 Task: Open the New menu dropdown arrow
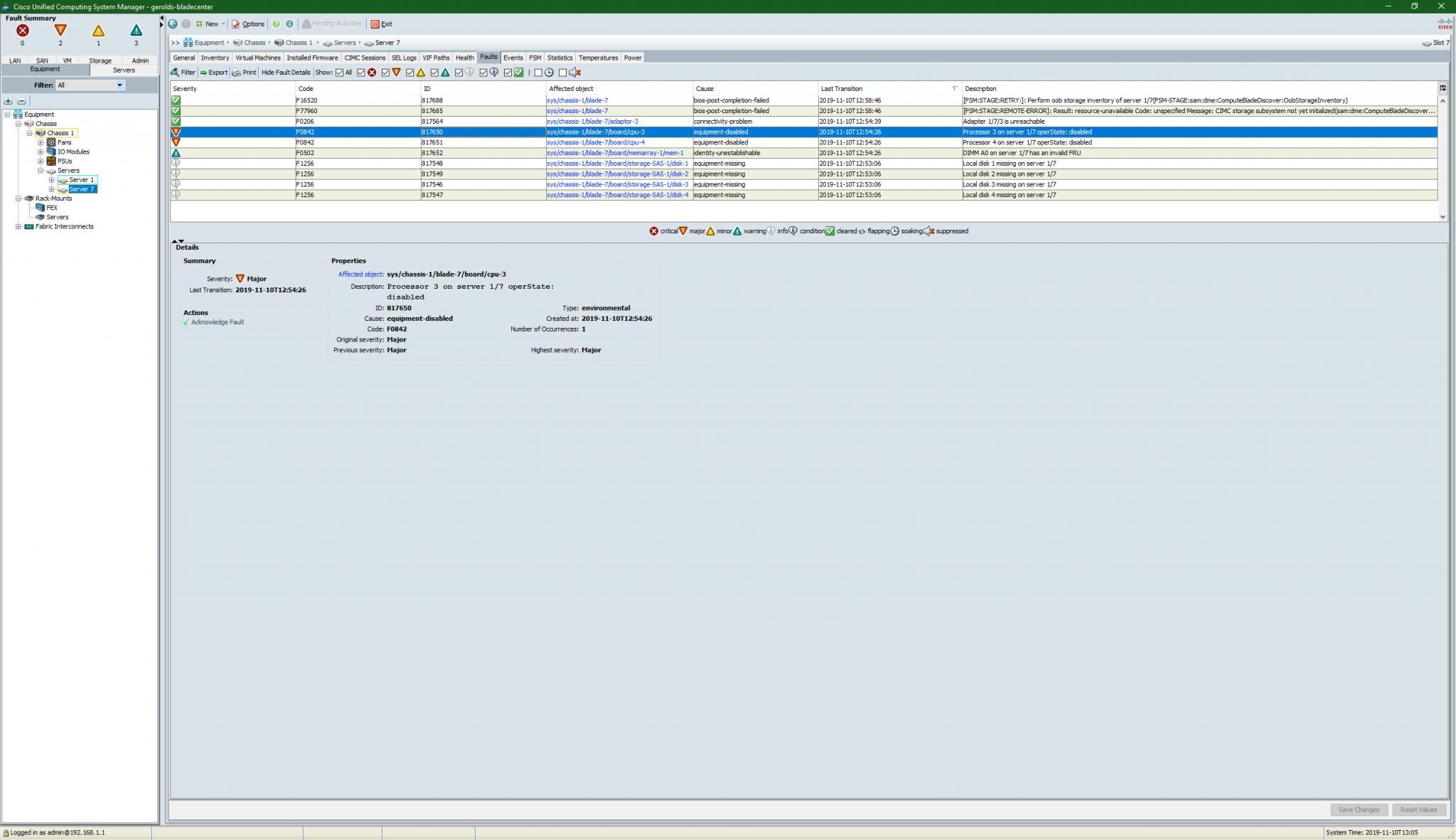223,23
